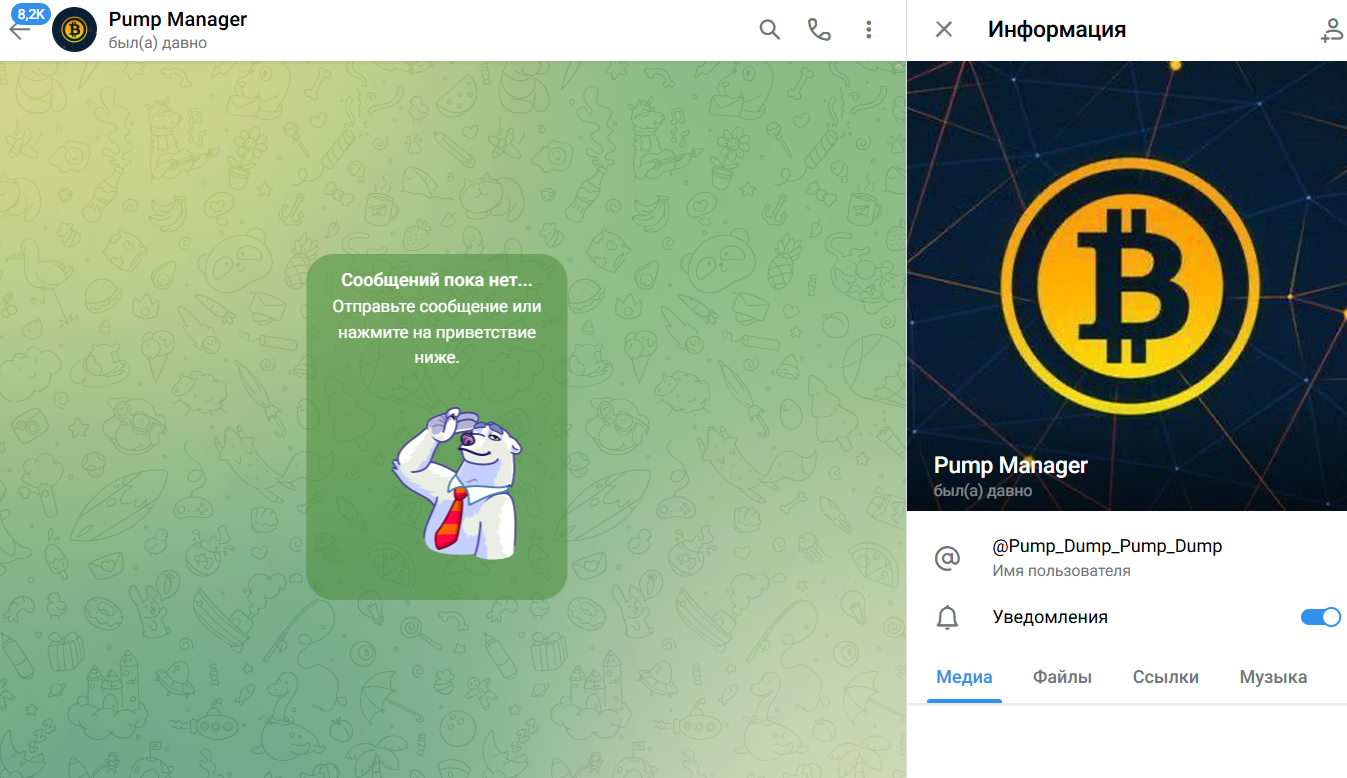Open the Bitcoin profile photo
This screenshot has width=1347, height=778.
point(1127,286)
